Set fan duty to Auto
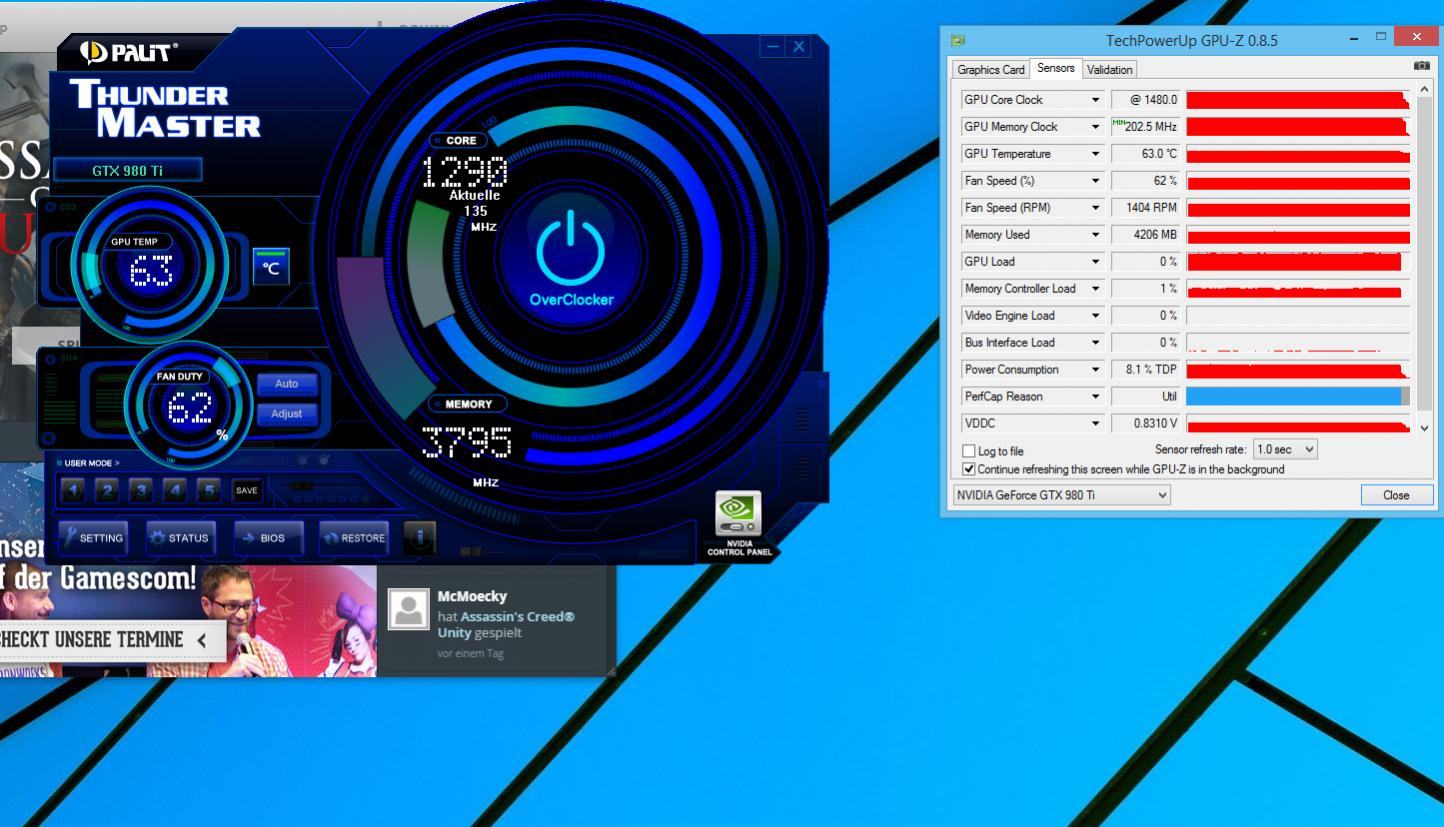 click(286, 384)
